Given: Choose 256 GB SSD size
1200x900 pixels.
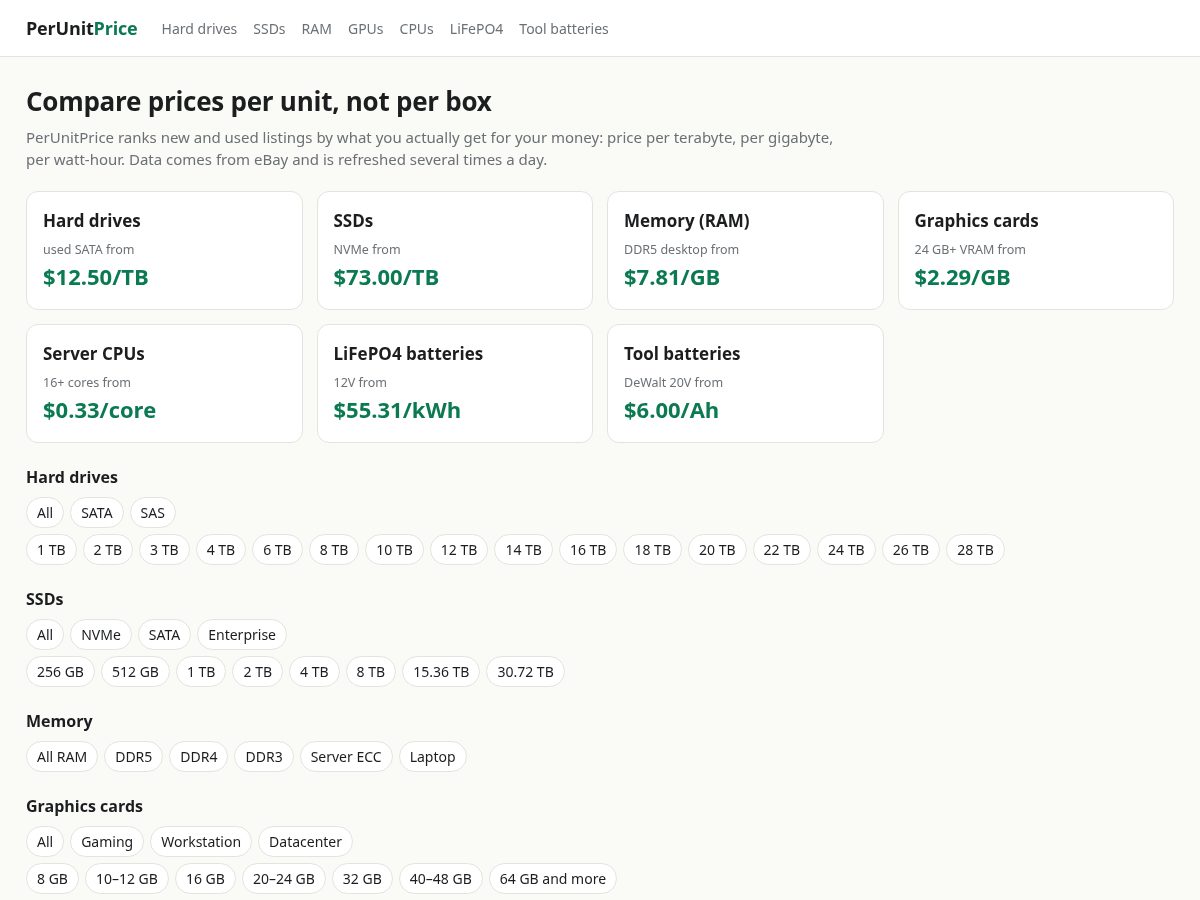Looking at the screenshot, I should pos(60,672).
